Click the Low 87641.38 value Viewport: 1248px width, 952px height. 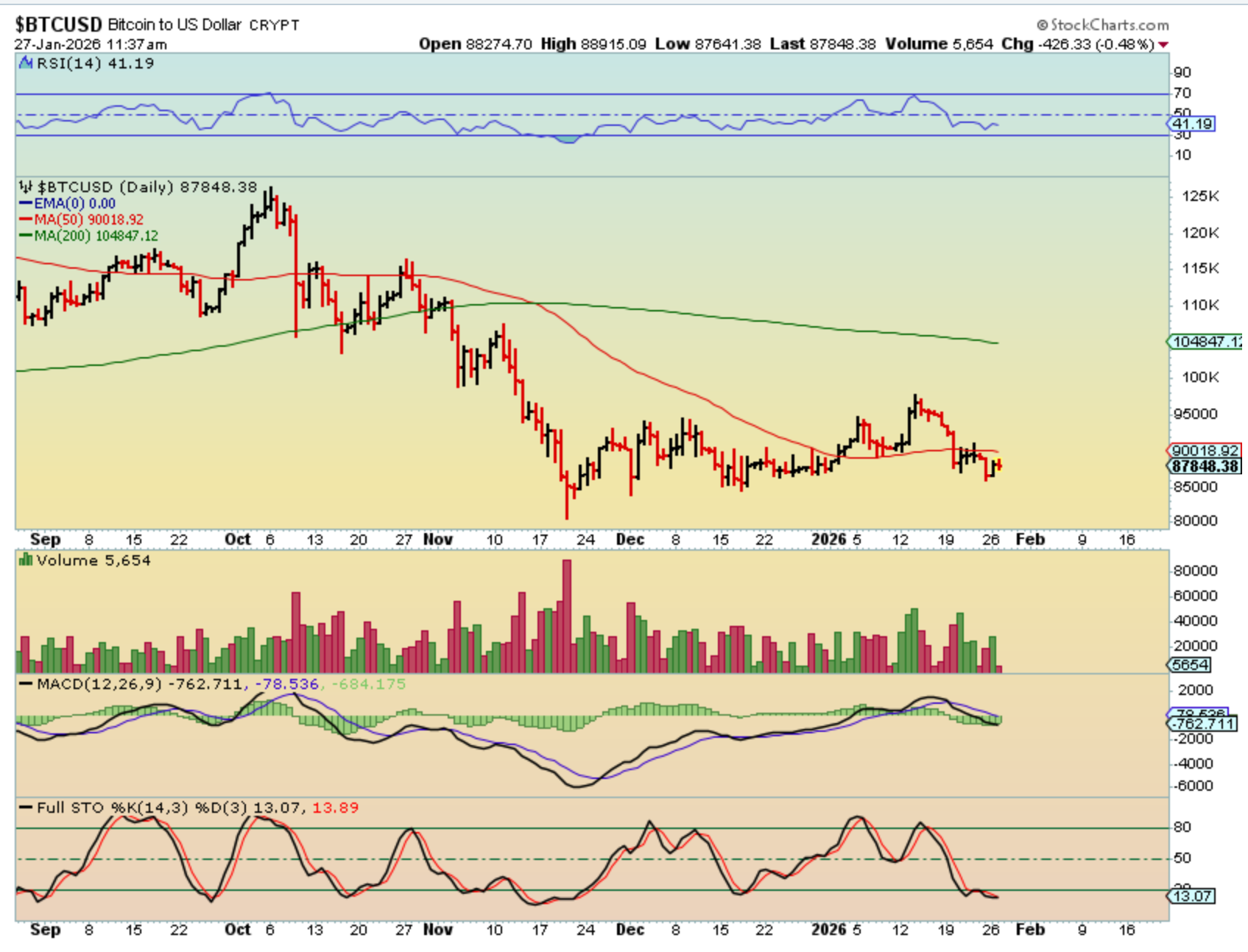708,44
